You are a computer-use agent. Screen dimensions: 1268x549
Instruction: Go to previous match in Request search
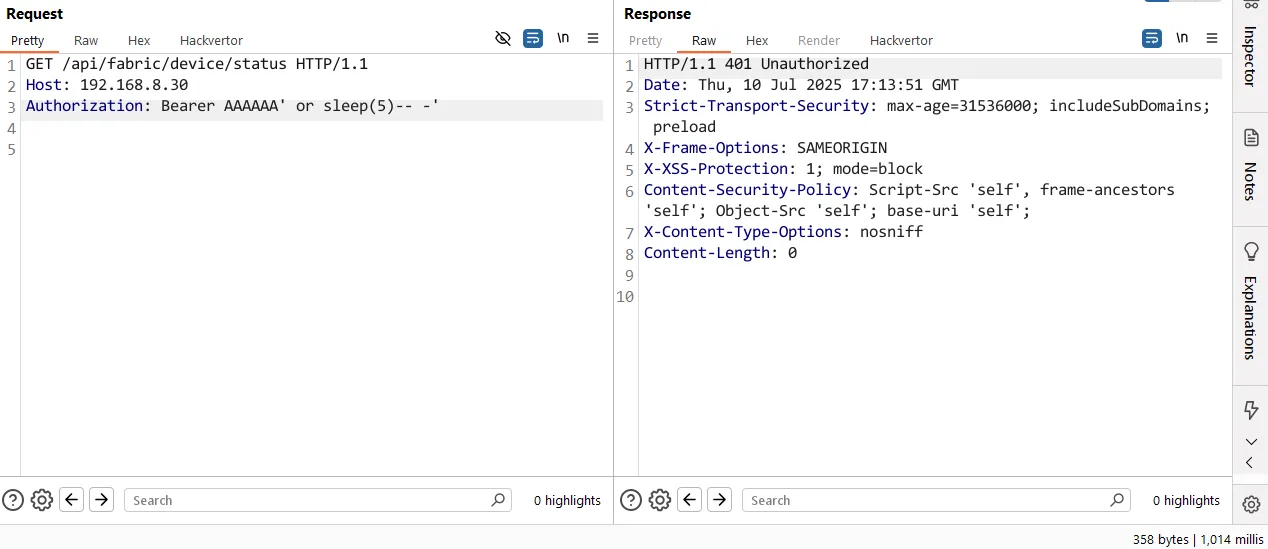tap(71, 500)
